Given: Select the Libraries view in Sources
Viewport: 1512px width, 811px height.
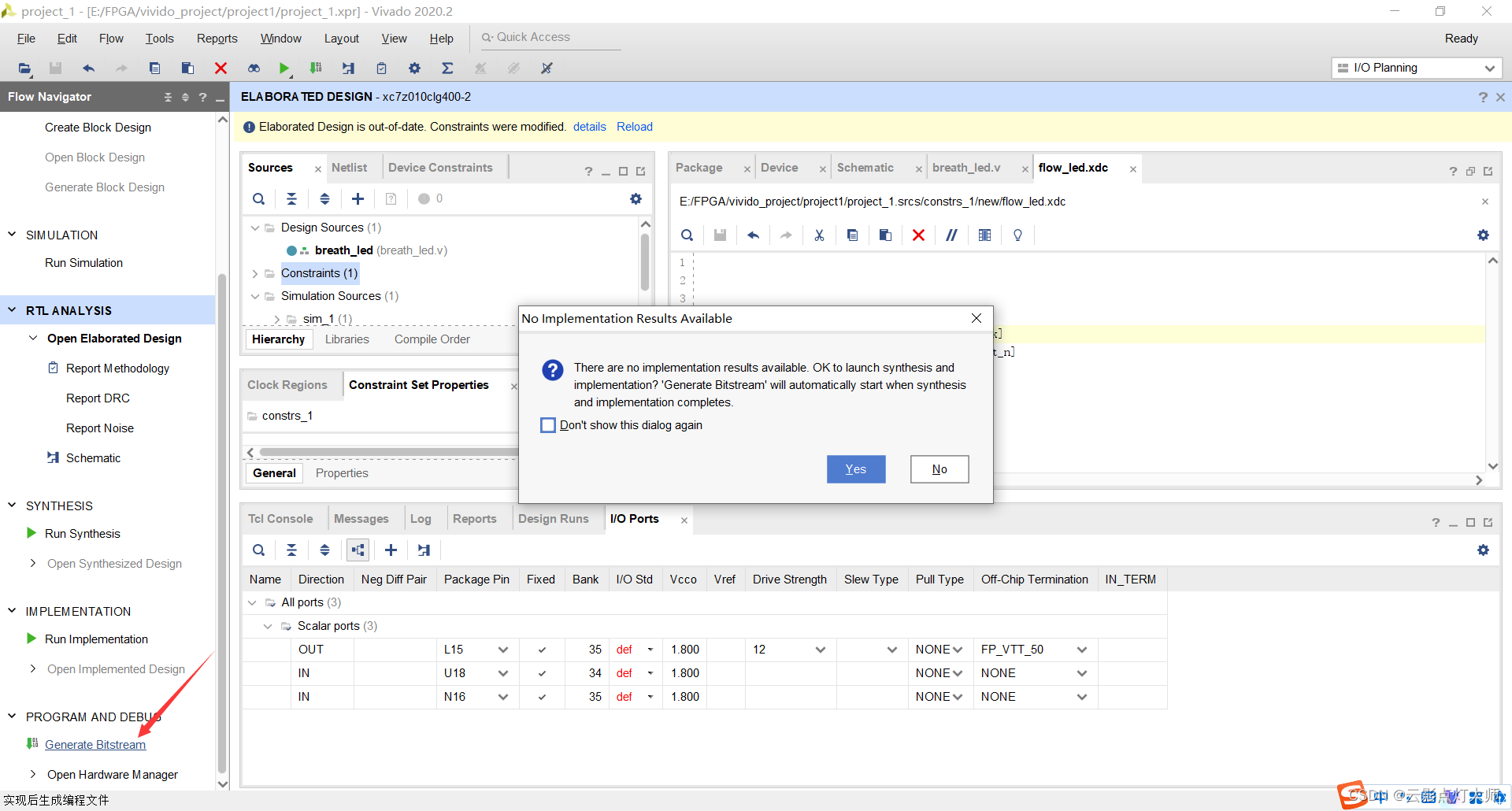Looking at the screenshot, I should [x=347, y=339].
